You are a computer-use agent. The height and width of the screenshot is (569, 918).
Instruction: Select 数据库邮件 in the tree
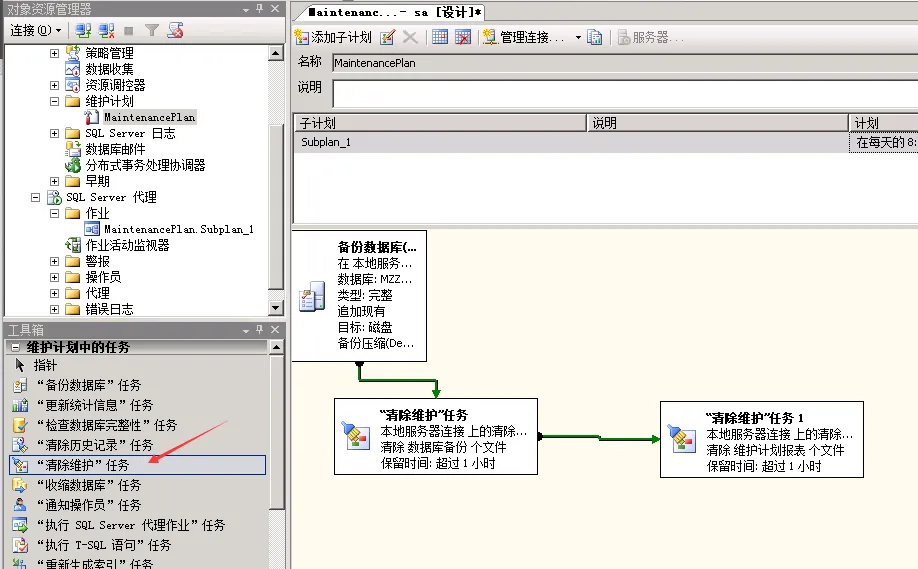click(115, 149)
